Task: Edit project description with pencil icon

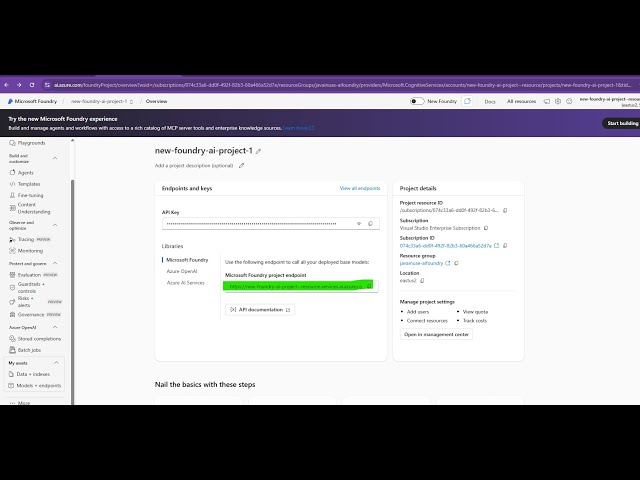Action: 242,166
